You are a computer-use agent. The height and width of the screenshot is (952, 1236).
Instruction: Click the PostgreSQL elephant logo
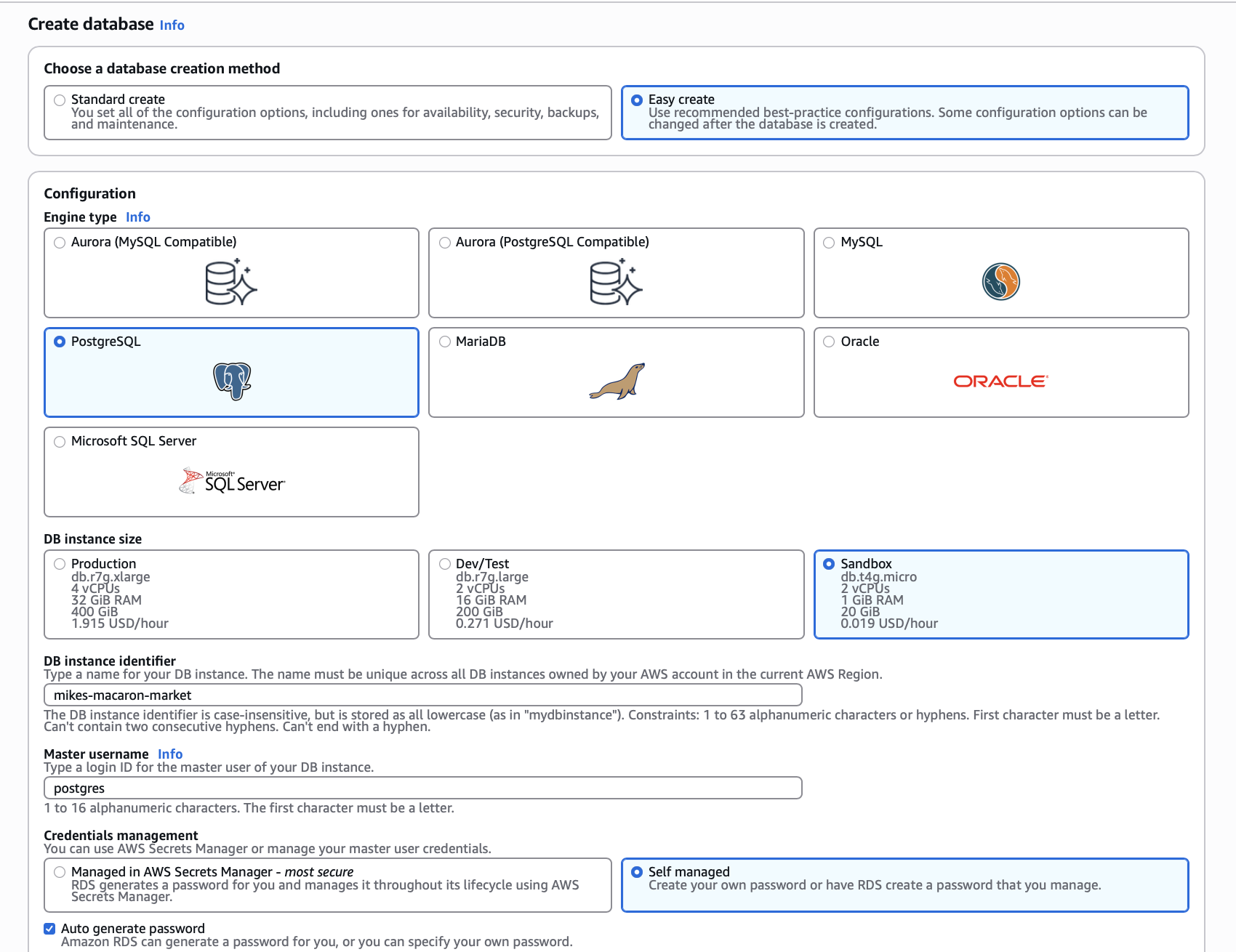click(x=232, y=381)
